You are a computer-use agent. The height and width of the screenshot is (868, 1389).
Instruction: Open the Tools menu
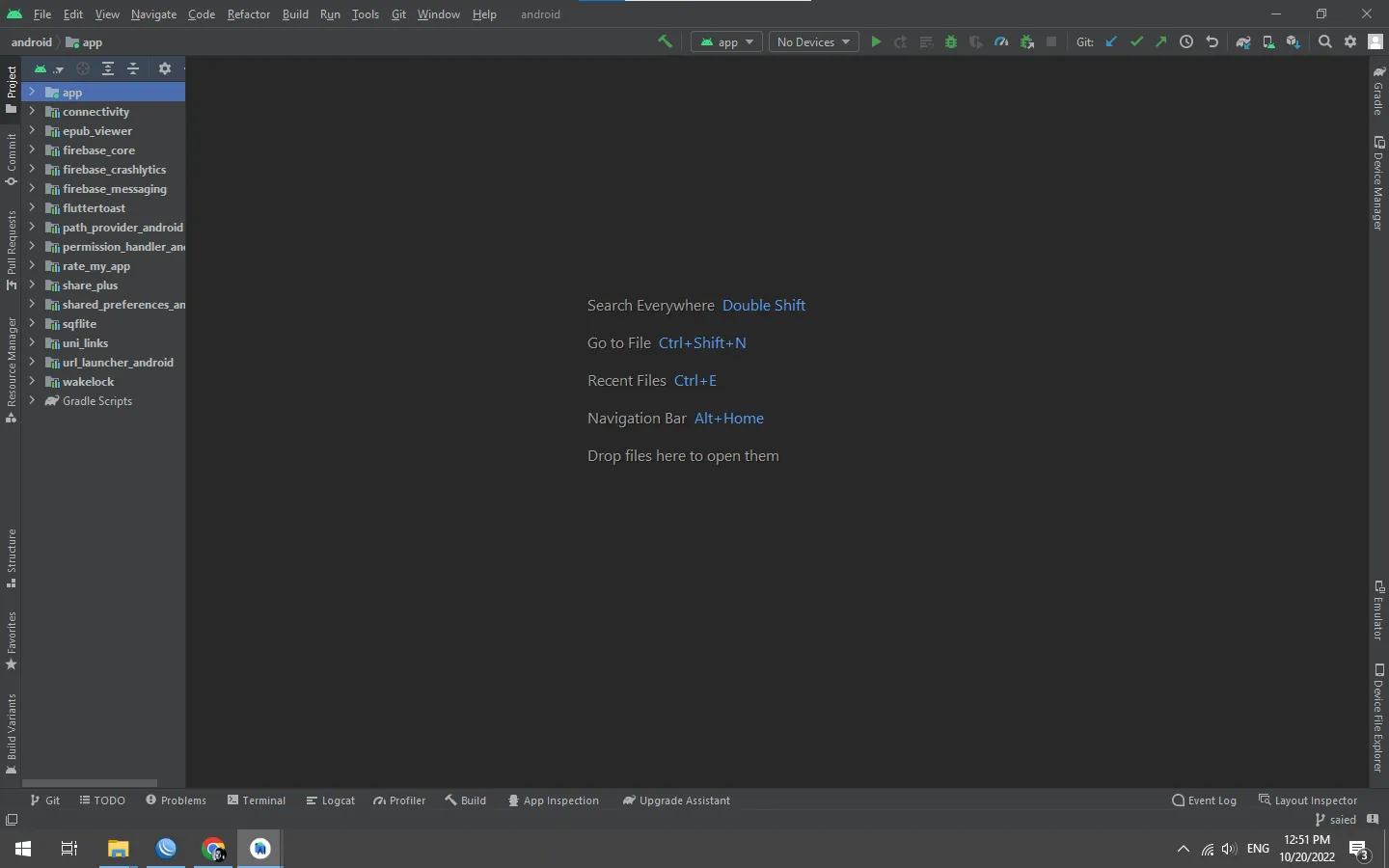coord(366,14)
